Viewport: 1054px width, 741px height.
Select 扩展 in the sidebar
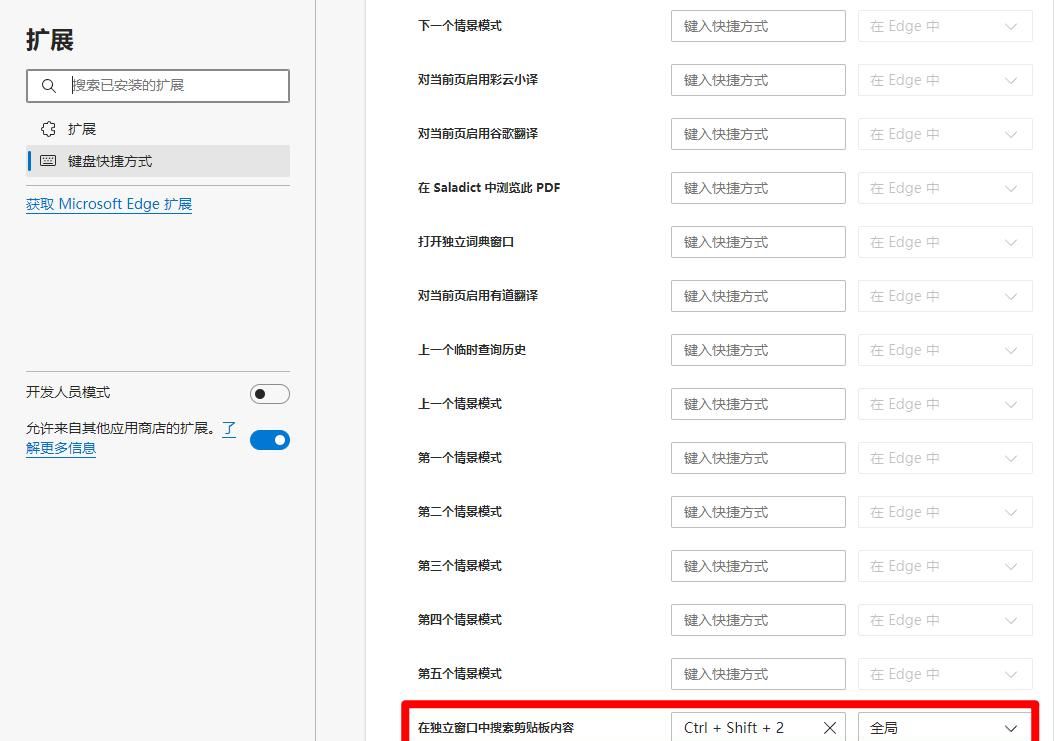[82, 128]
